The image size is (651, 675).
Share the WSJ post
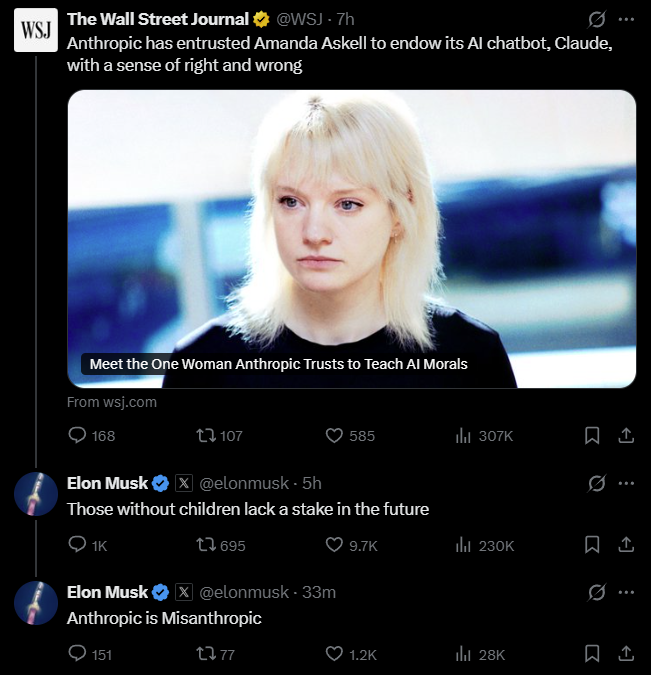(x=626, y=435)
